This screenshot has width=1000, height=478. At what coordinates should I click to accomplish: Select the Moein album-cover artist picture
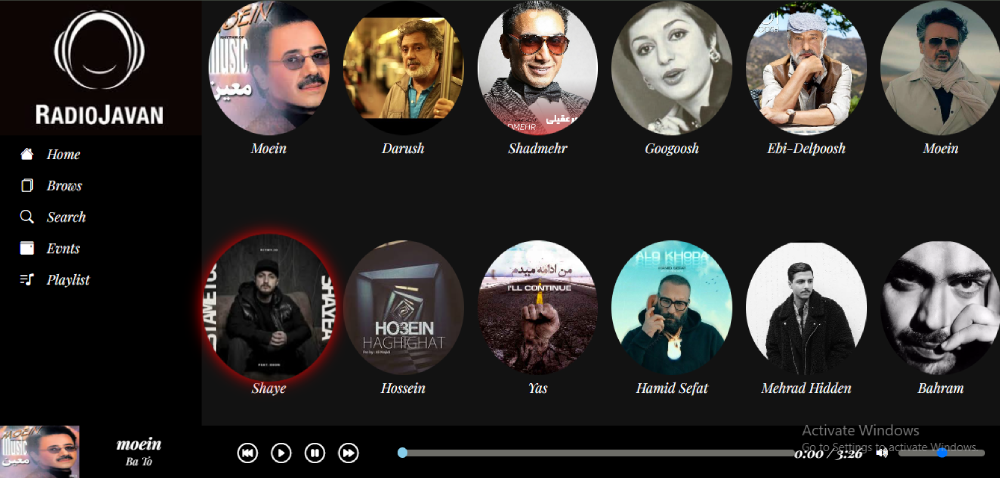point(269,68)
